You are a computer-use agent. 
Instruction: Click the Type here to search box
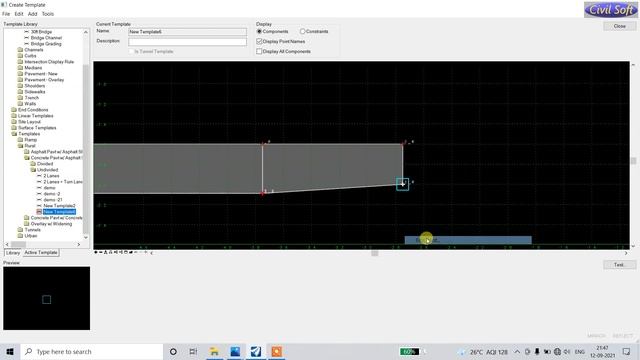(92, 351)
